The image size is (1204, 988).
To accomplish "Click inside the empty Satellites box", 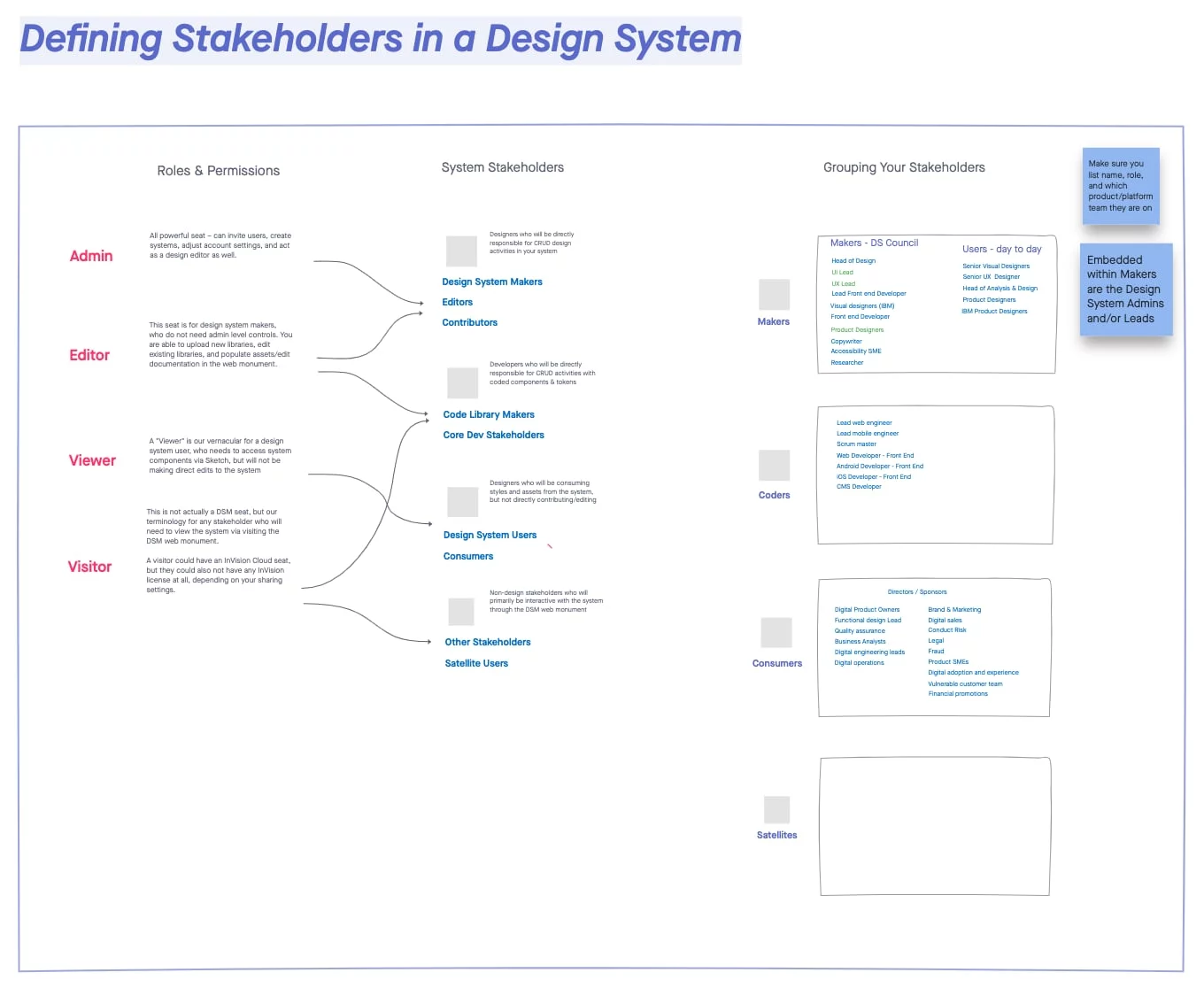I will tap(934, 826).
